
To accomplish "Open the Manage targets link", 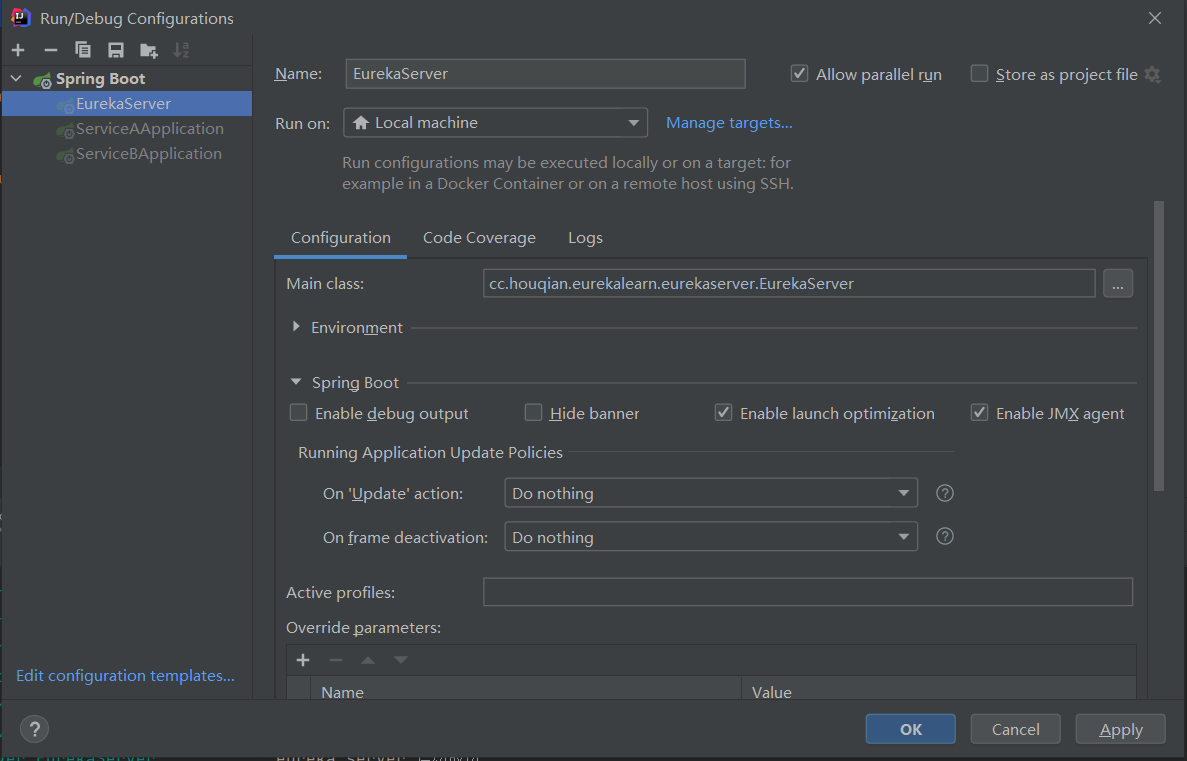I will click(x=729, y=123).
